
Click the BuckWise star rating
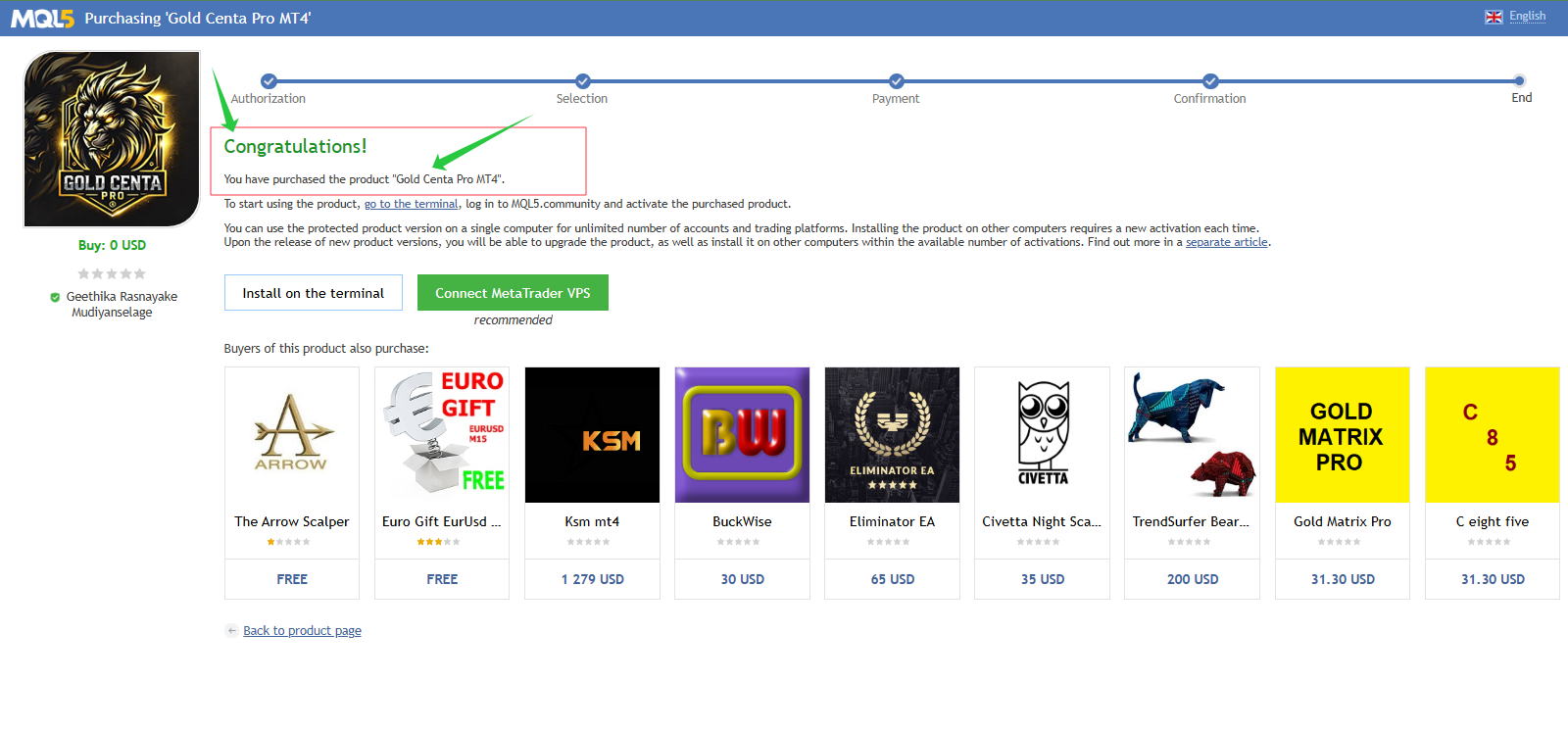click(x=738, y=542)
